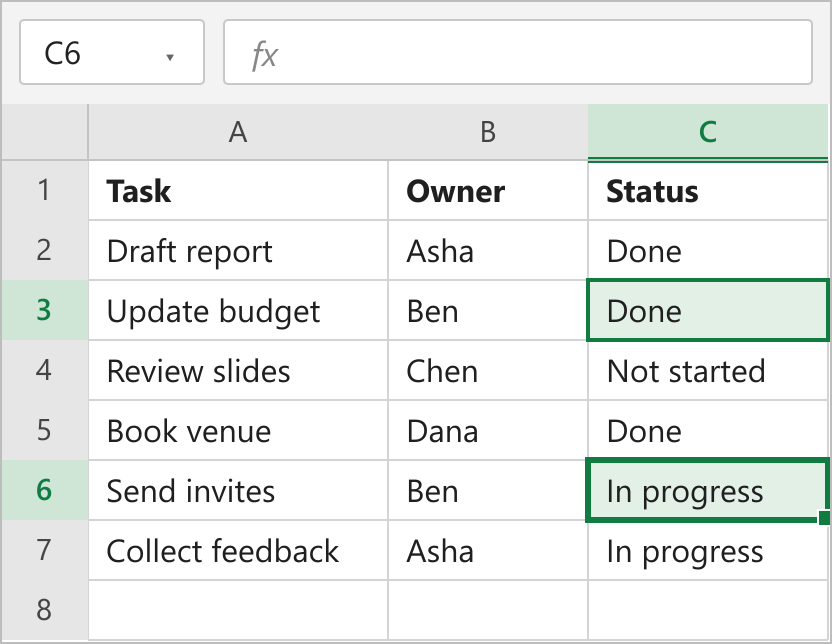Select the Draft report cell
Image resolution: width=832 pixels, height=644 pixels.
pos(238,250)
